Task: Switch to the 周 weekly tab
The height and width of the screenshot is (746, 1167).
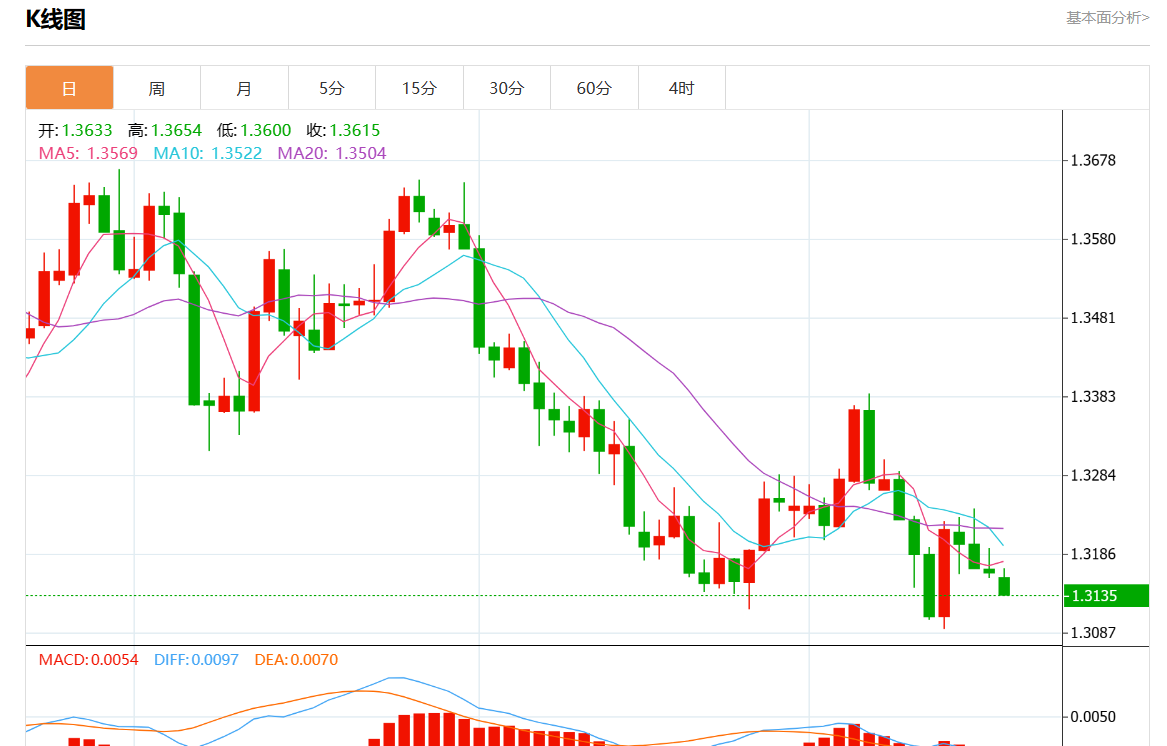Action: [156, 88]
